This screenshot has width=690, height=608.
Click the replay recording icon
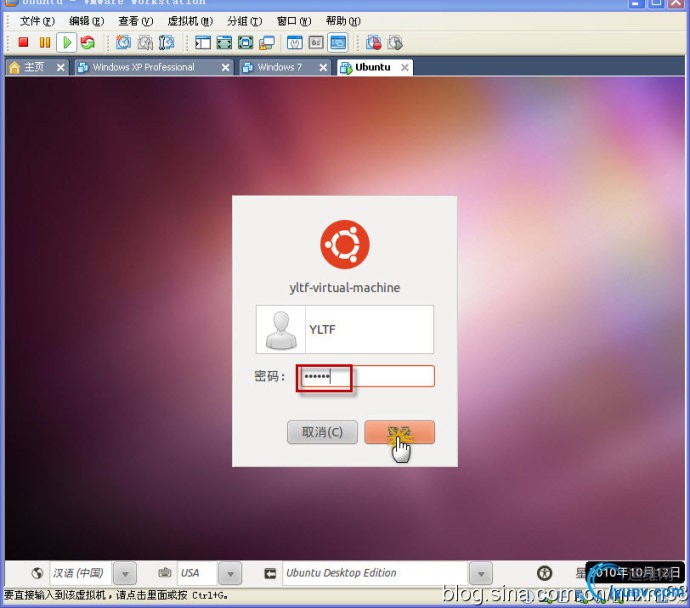coord(395,43)
